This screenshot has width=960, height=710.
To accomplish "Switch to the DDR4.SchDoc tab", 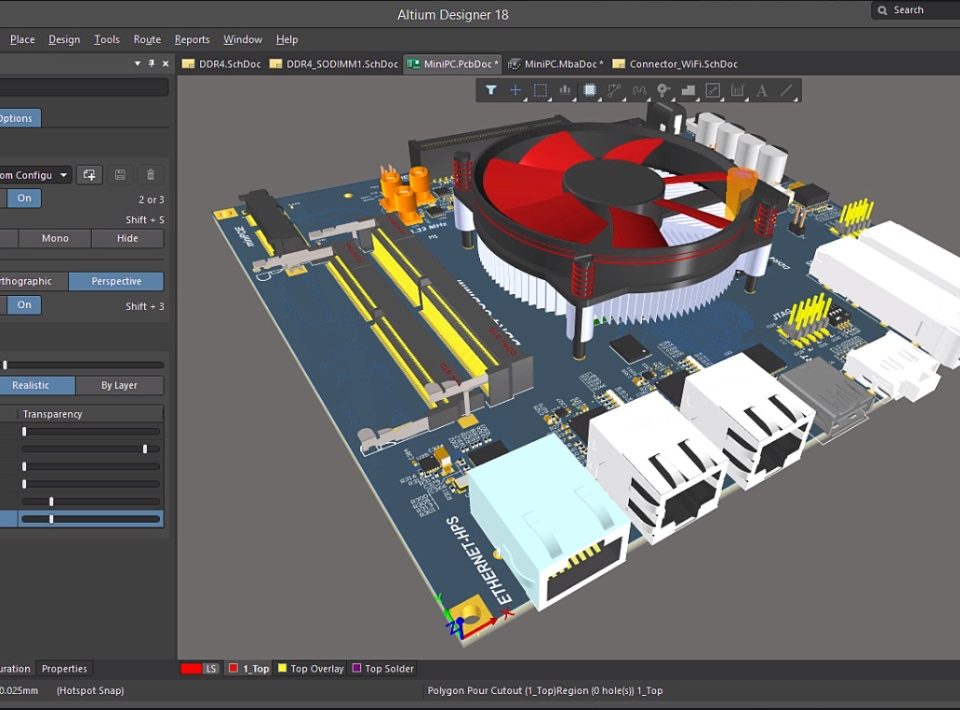I will click(222, 64).
